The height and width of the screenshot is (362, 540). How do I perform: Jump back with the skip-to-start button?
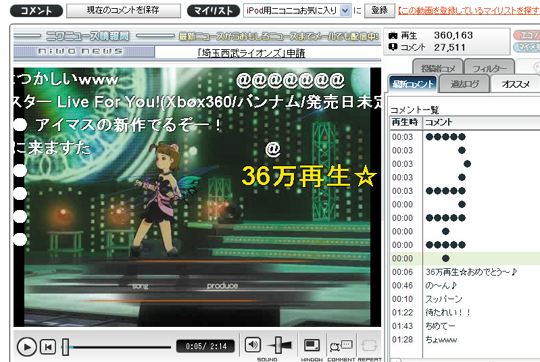tap(48, 347)
